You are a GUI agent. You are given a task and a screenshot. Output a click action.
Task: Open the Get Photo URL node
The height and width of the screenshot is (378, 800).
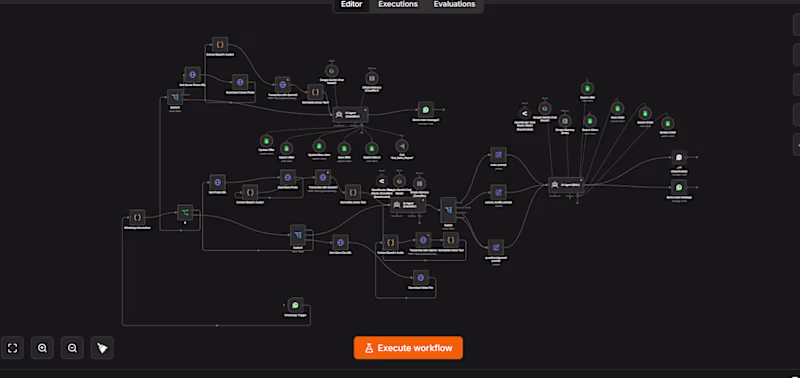(x=217, y=182)
